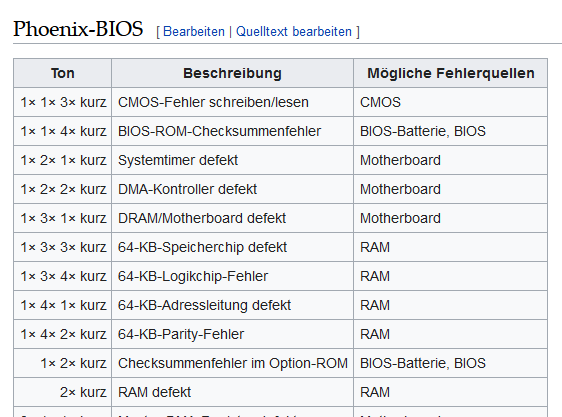The height and width of the screenshot is (417, 562).
Task: Click the DMA-Kontroller defekt cell
Action: [232, 189]
